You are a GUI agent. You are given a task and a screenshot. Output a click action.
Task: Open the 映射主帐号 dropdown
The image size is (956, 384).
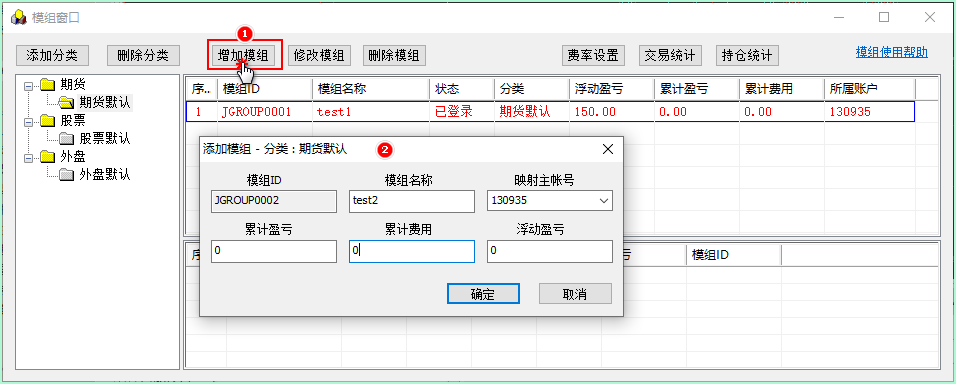(x=550, y=201)
